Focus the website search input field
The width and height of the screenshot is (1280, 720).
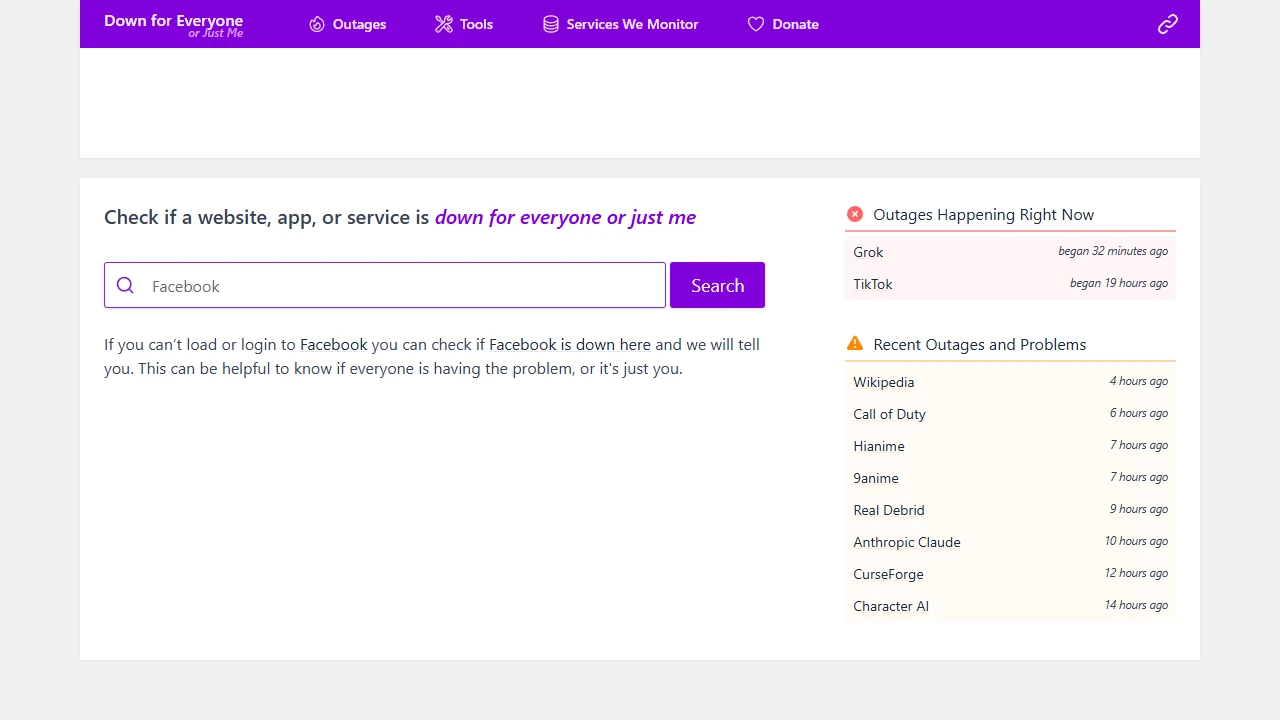coord(400,285)
